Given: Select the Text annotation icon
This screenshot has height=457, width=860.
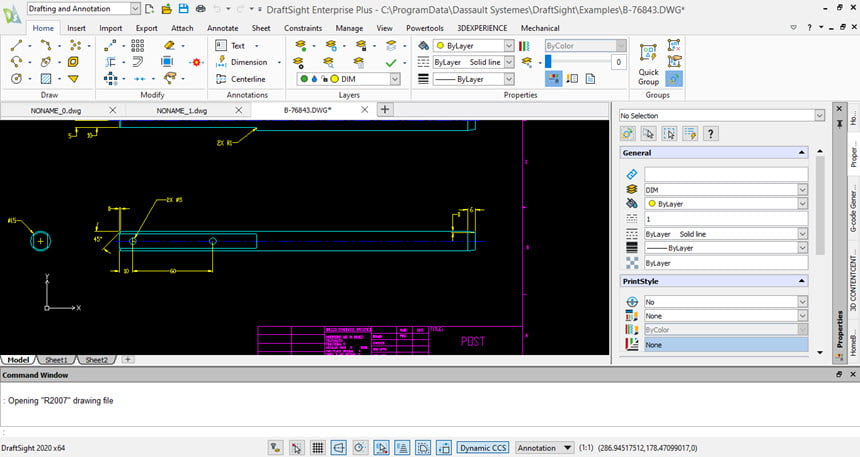Looking at the screenshot, I should 221,46.
